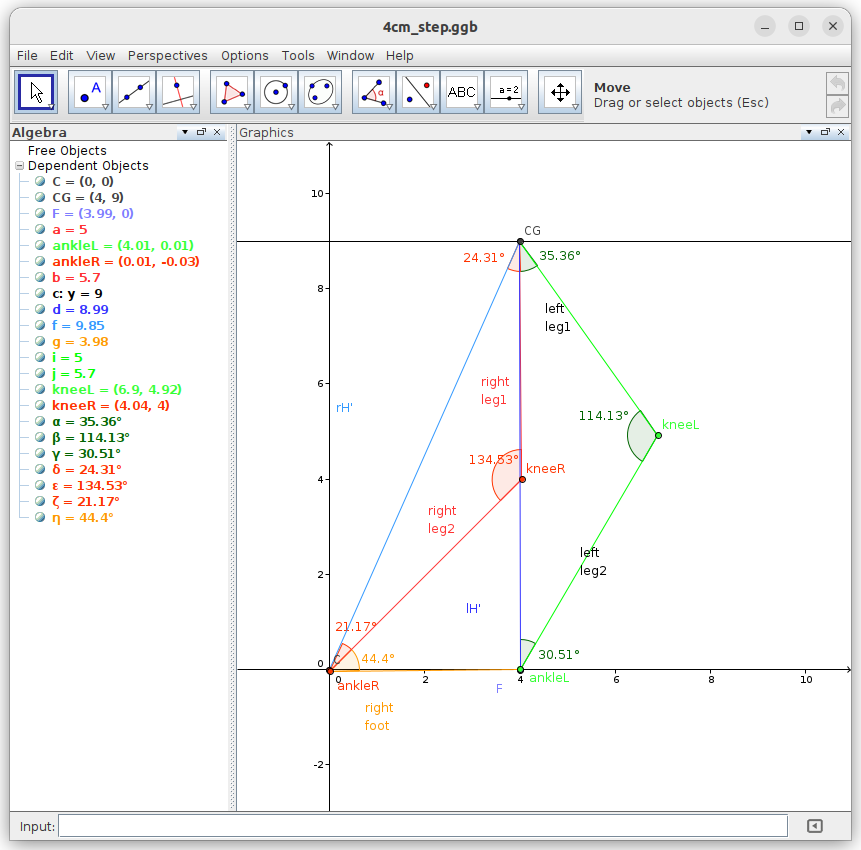Select the Line through Two Points tool
861x850 pixels.
(134, 92)
